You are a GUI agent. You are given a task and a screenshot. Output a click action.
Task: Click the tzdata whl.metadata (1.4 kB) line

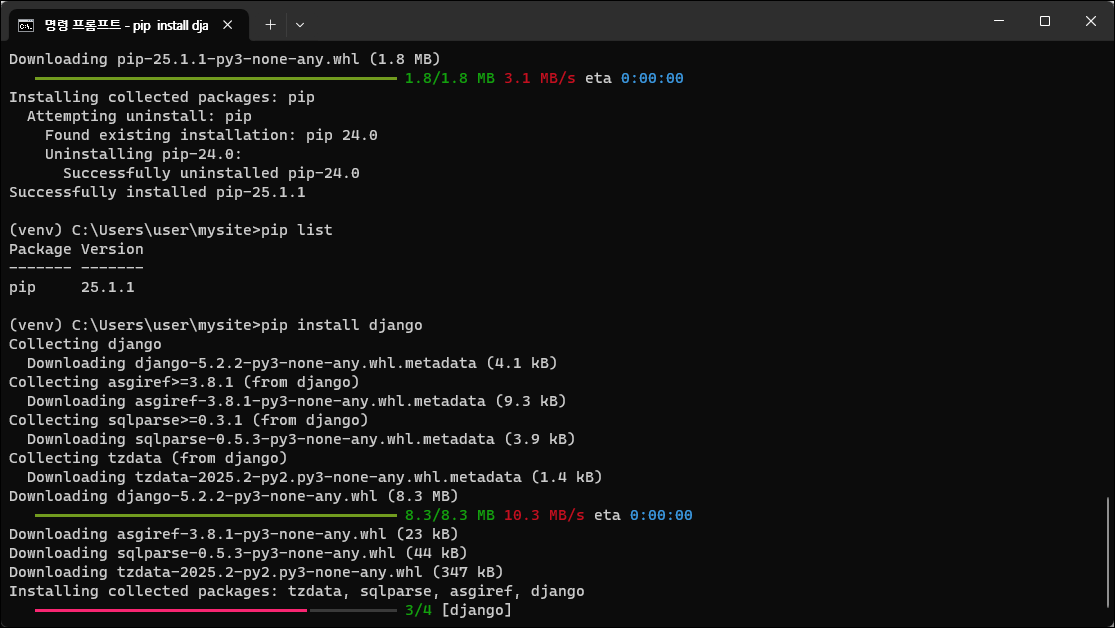[314, 477]
